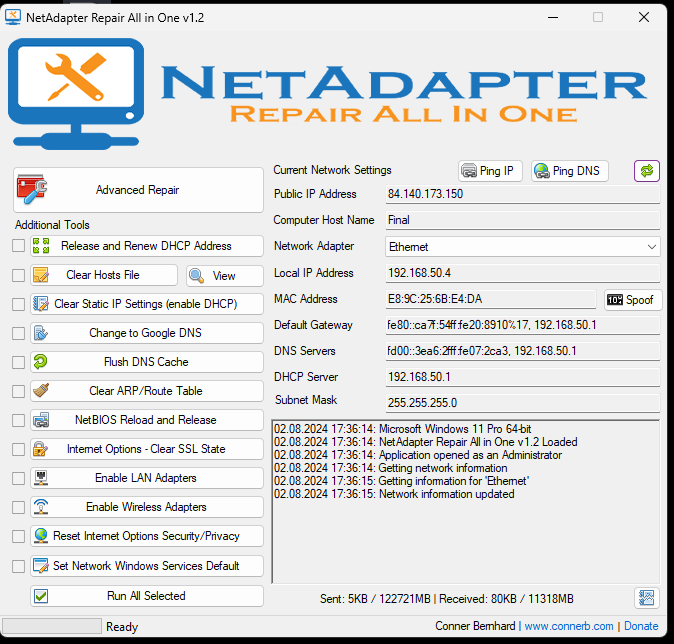Click the Enable LAN Adapters monitor icon
This screenshot has width=674, height=644.
(x=41, y=478)
